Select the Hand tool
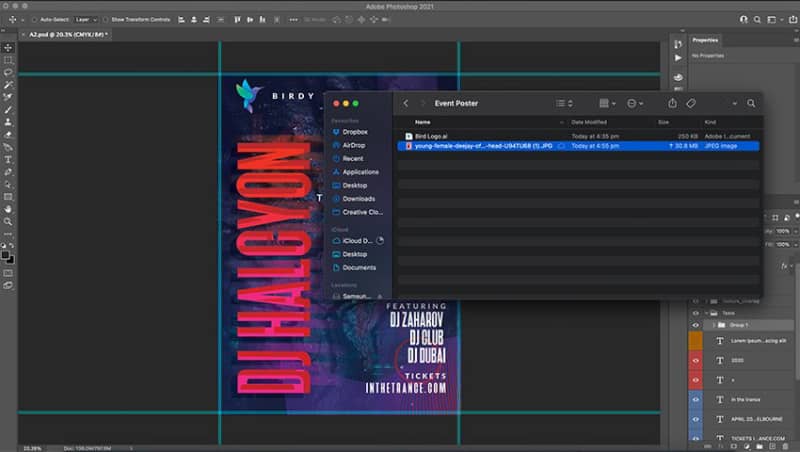Screen dimensions: 800x452 pyautogui.click(x=8, y=209)
